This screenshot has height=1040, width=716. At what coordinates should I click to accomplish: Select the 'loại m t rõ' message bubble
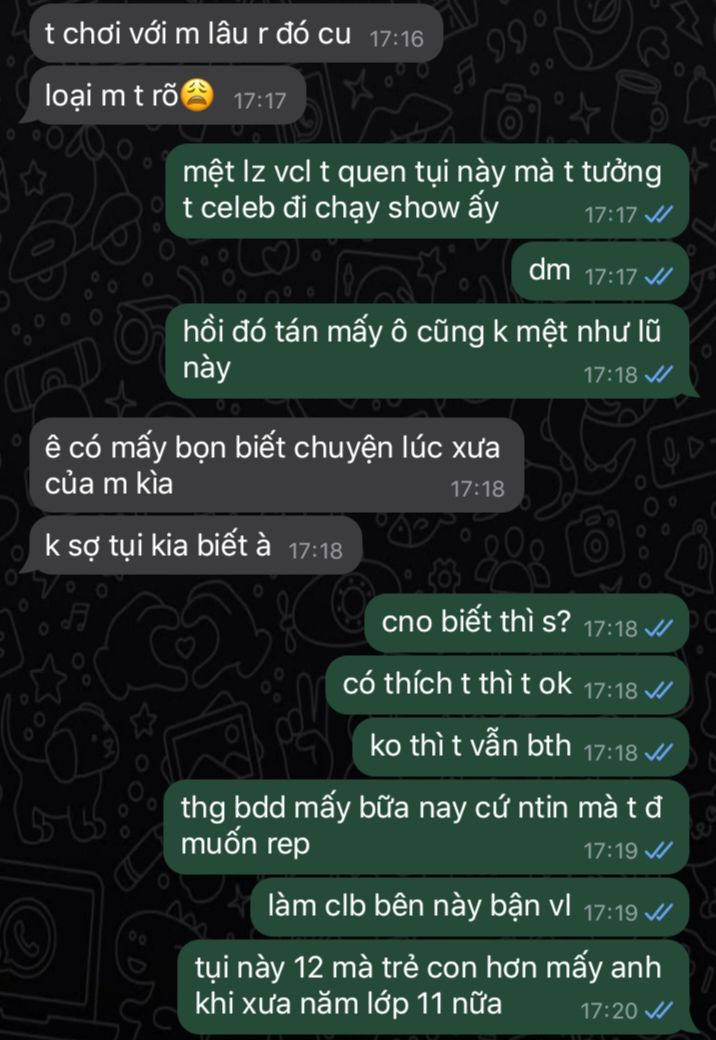(164, 95)
